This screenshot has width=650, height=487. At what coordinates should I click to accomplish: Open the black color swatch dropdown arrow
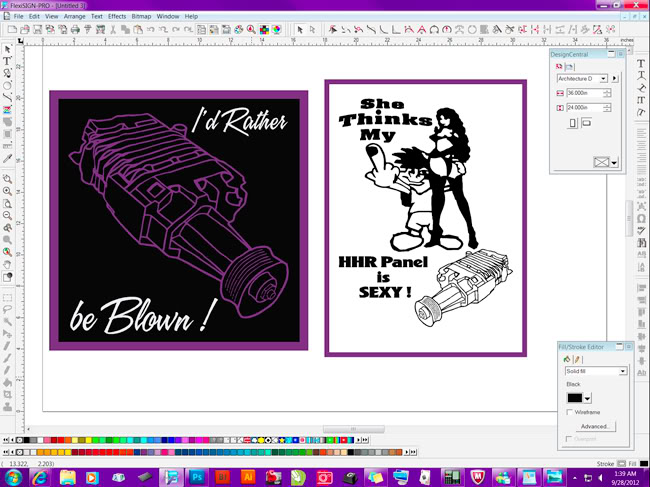tap(587, 398)
